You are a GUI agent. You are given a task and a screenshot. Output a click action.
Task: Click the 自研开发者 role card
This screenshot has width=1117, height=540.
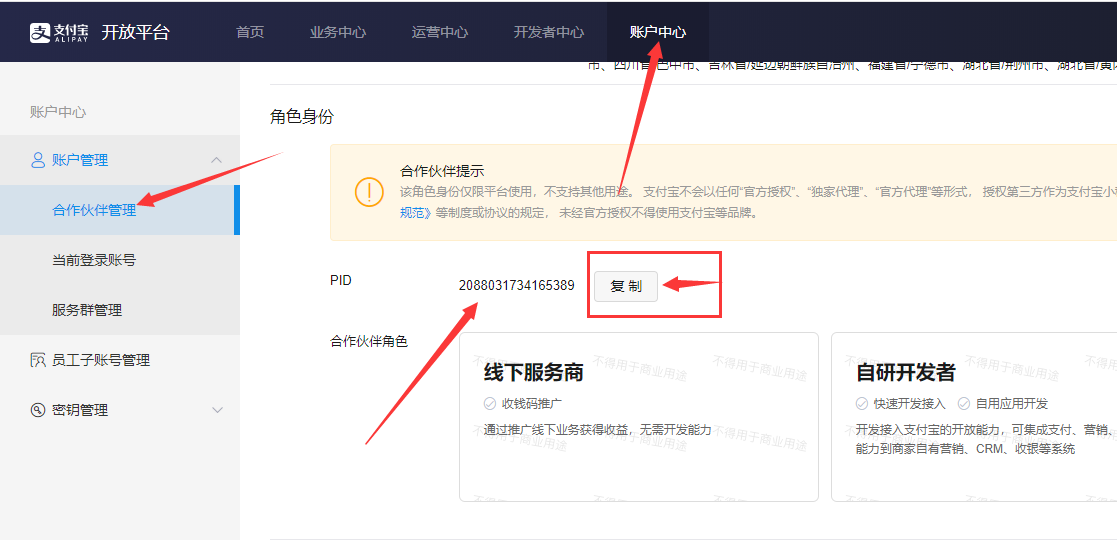coord(974,417)
